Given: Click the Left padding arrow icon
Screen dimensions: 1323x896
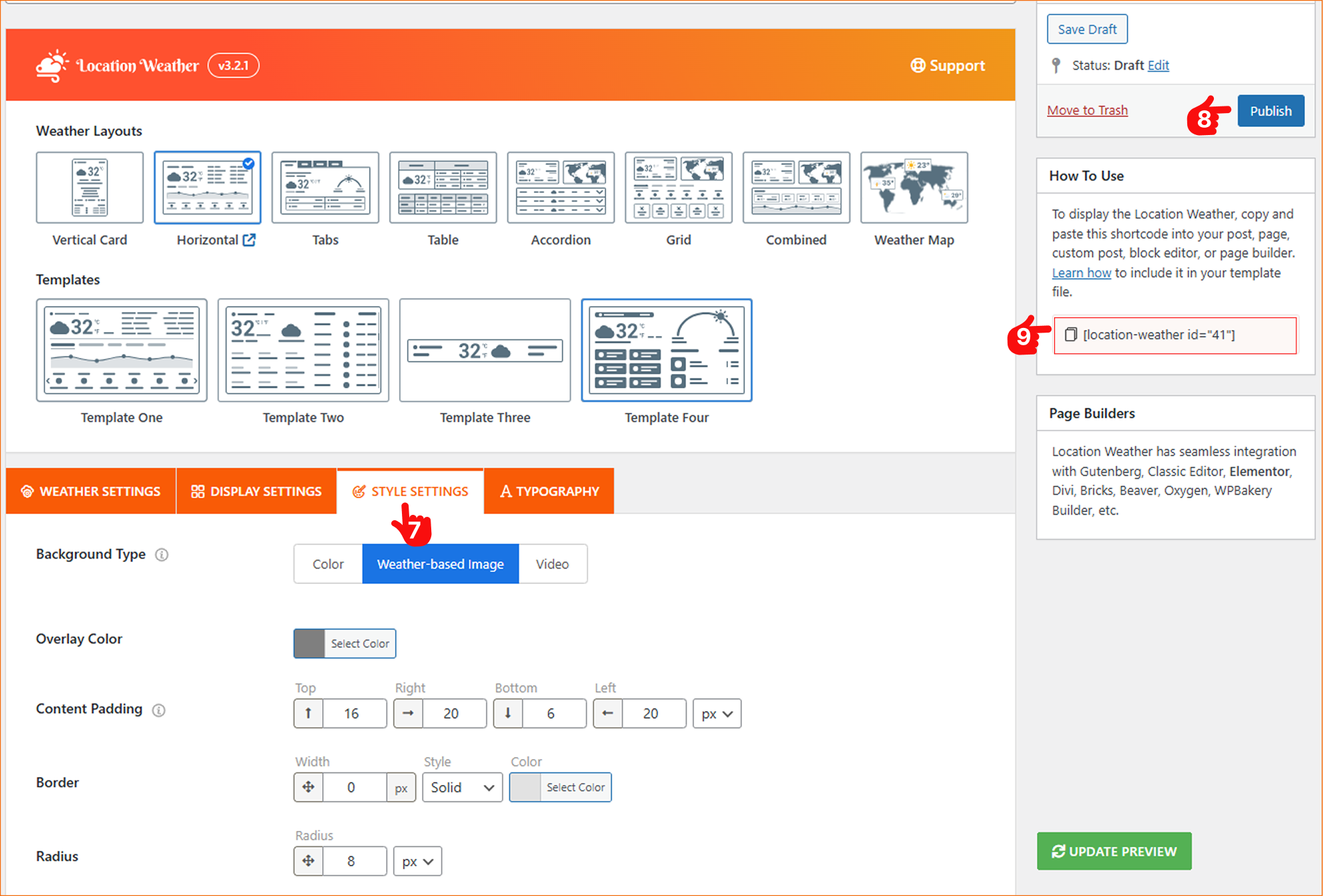Looking at the screenshot, I should [608, 713].
